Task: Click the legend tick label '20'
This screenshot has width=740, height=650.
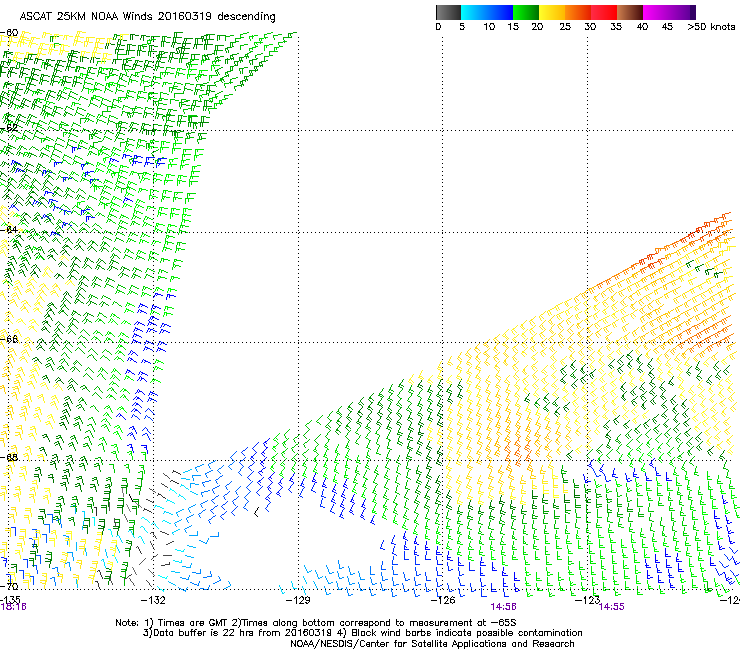Action: (x=537, y=27)
